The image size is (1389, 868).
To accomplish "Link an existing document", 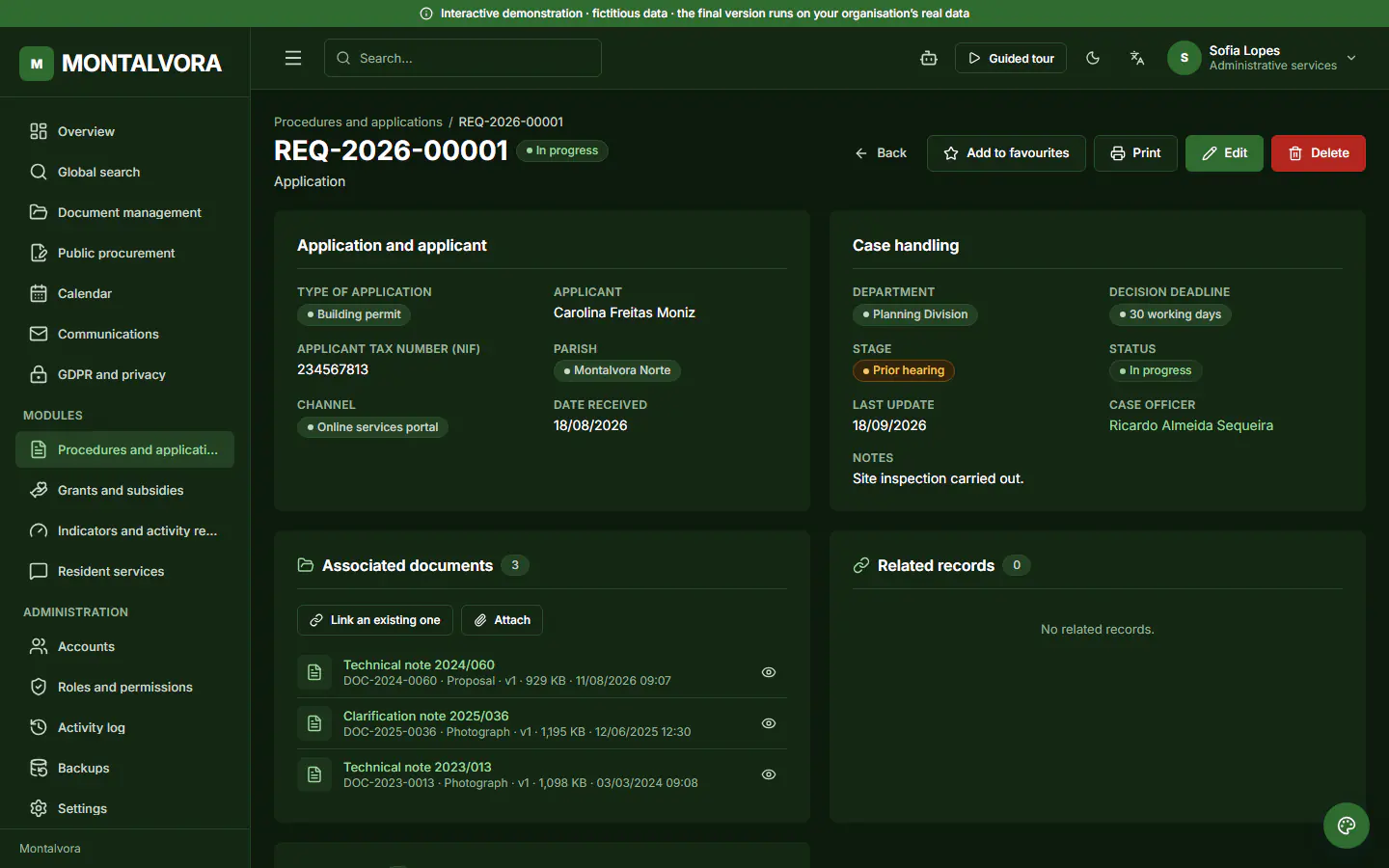I will (x=375, y=620).
